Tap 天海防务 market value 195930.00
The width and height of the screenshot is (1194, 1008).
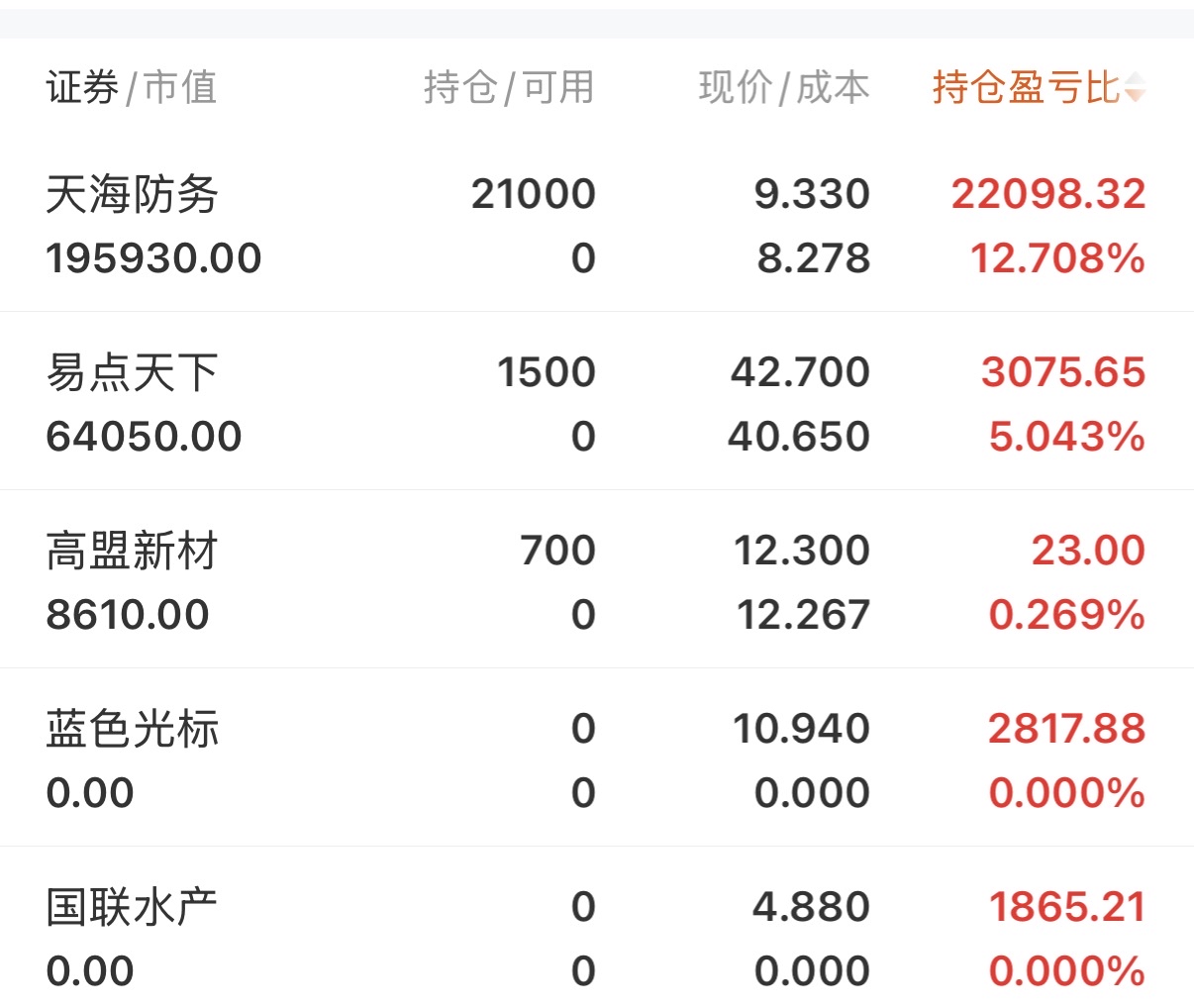tap(153, 258)
